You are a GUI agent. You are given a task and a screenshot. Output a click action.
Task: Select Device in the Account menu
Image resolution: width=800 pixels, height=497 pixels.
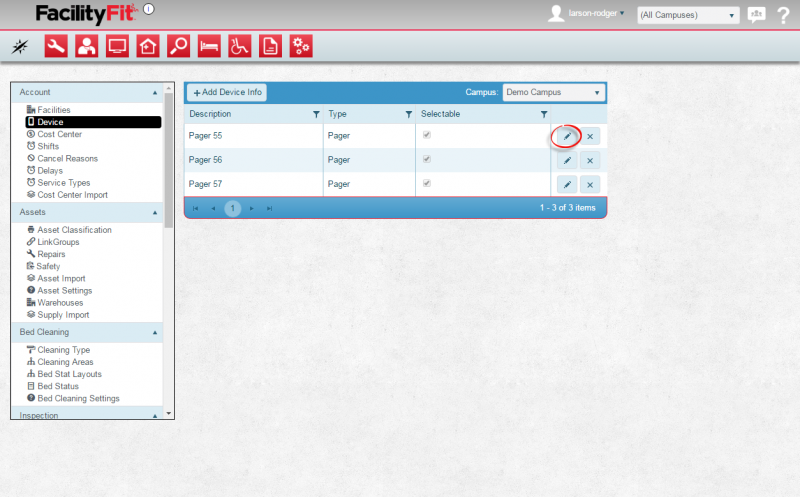click(93, 122)
